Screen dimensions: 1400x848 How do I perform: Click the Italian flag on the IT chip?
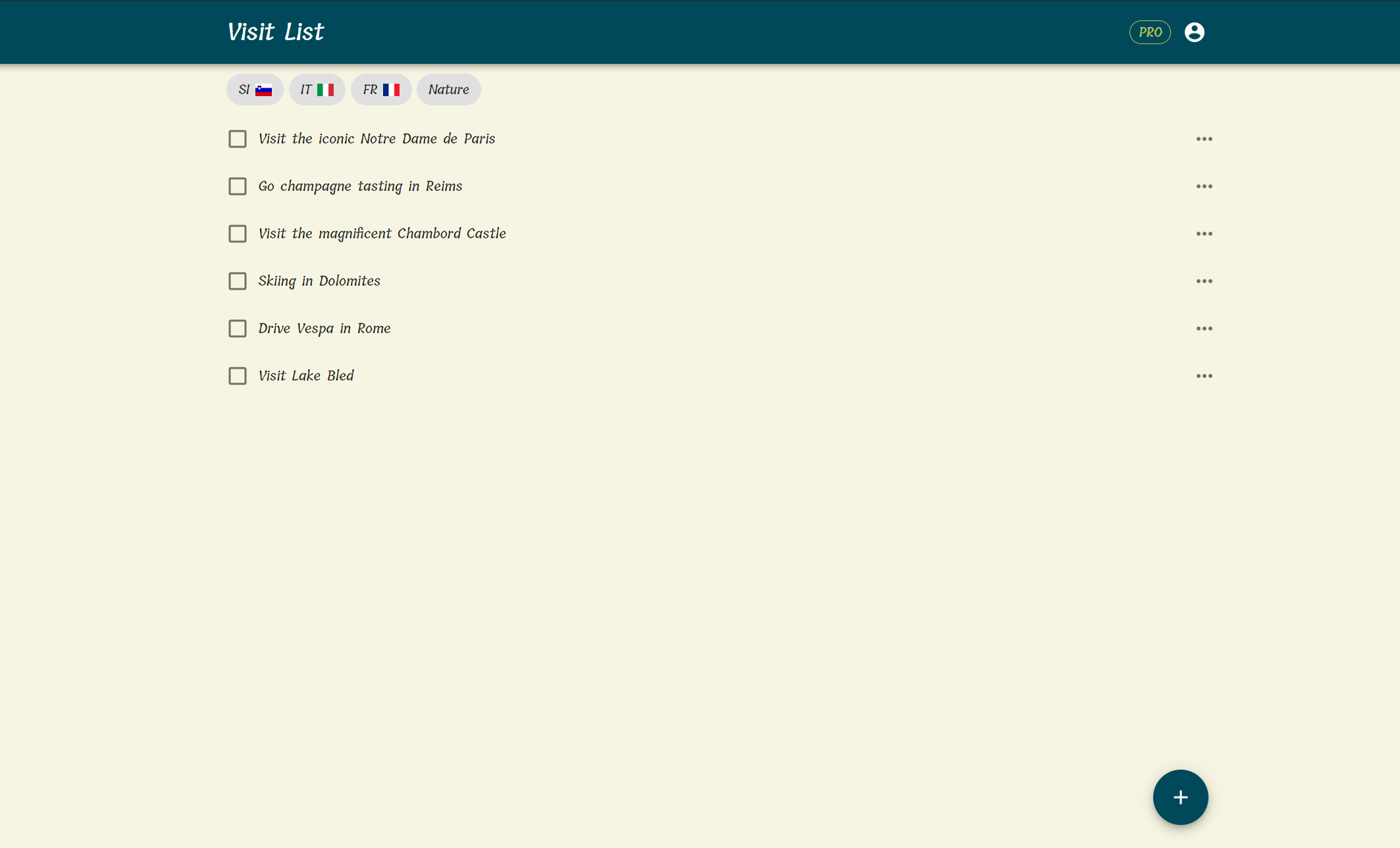pyautogui.click(x=326, y=89)
